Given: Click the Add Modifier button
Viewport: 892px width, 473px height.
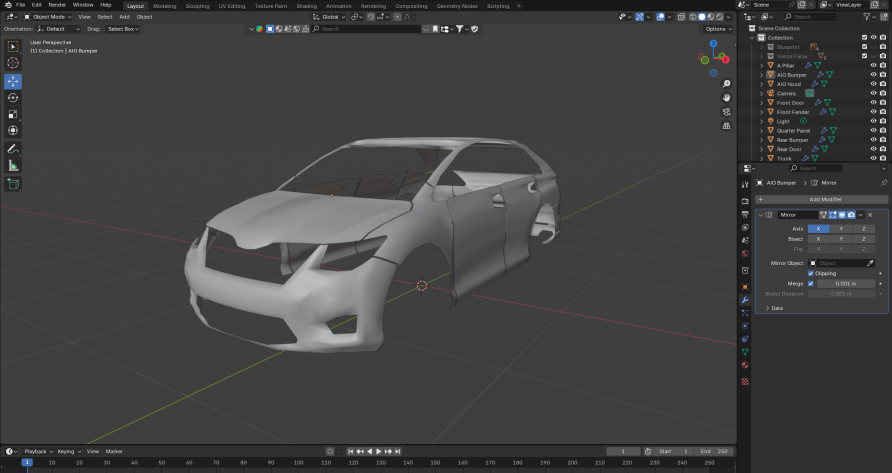Looking at the screenshot, I should click(825, 200).
